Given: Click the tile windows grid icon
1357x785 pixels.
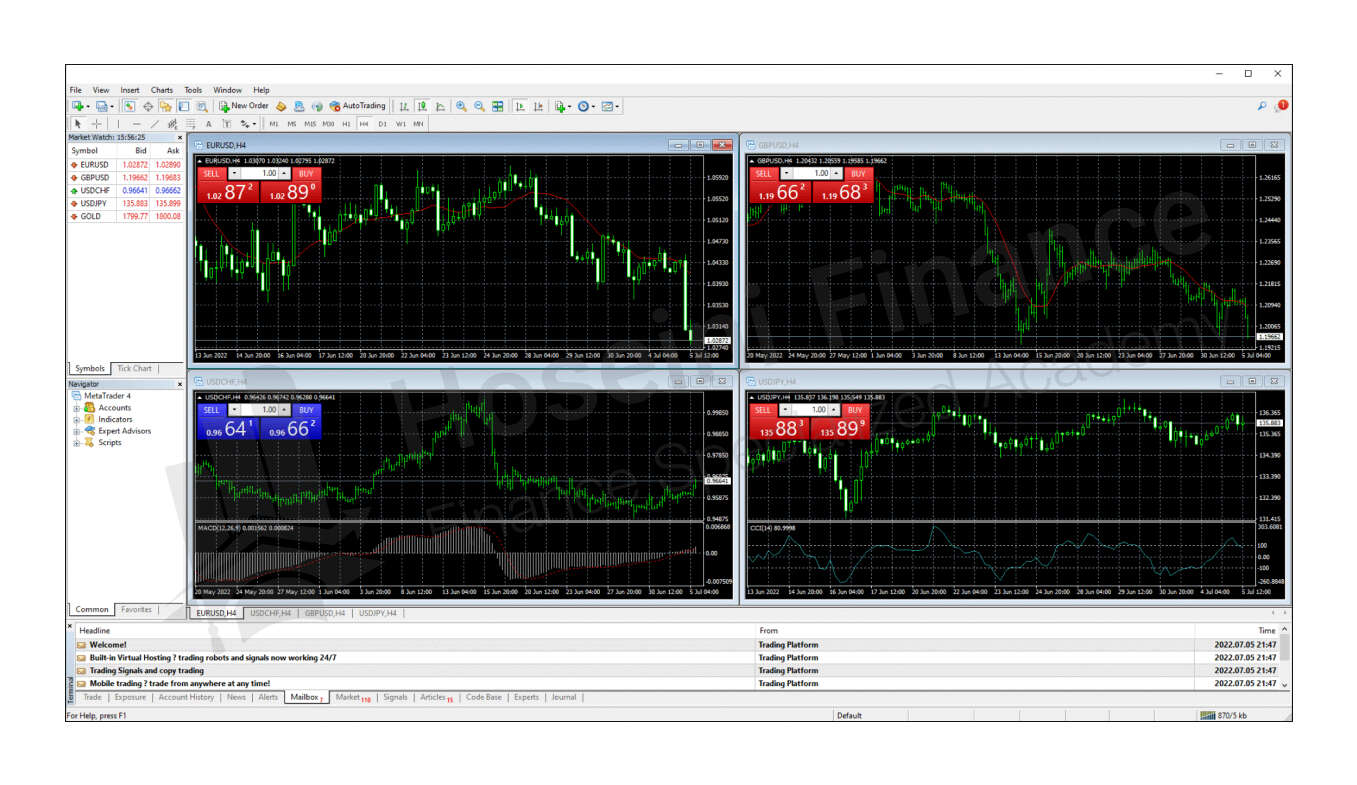Looking at the screenshot, I should coord(498,106).
